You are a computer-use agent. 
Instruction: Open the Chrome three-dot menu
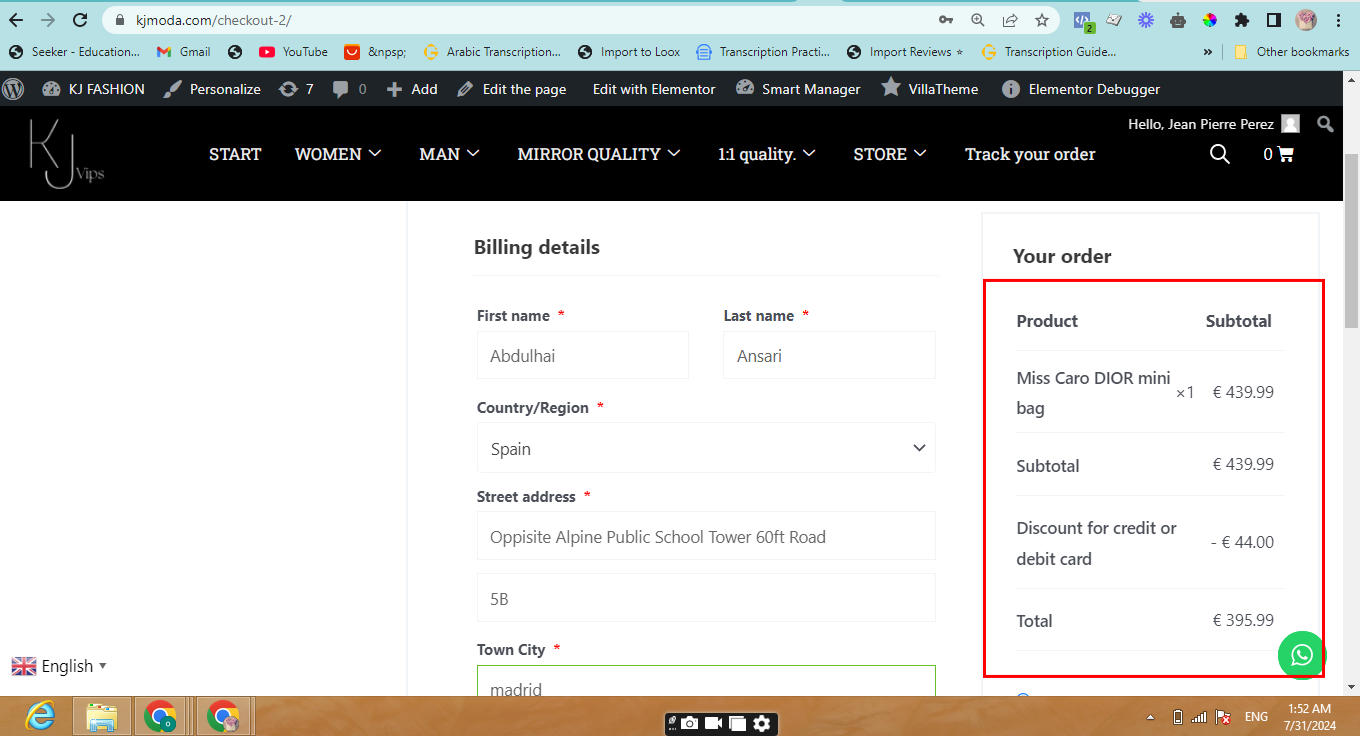(x=1338, y=20)
